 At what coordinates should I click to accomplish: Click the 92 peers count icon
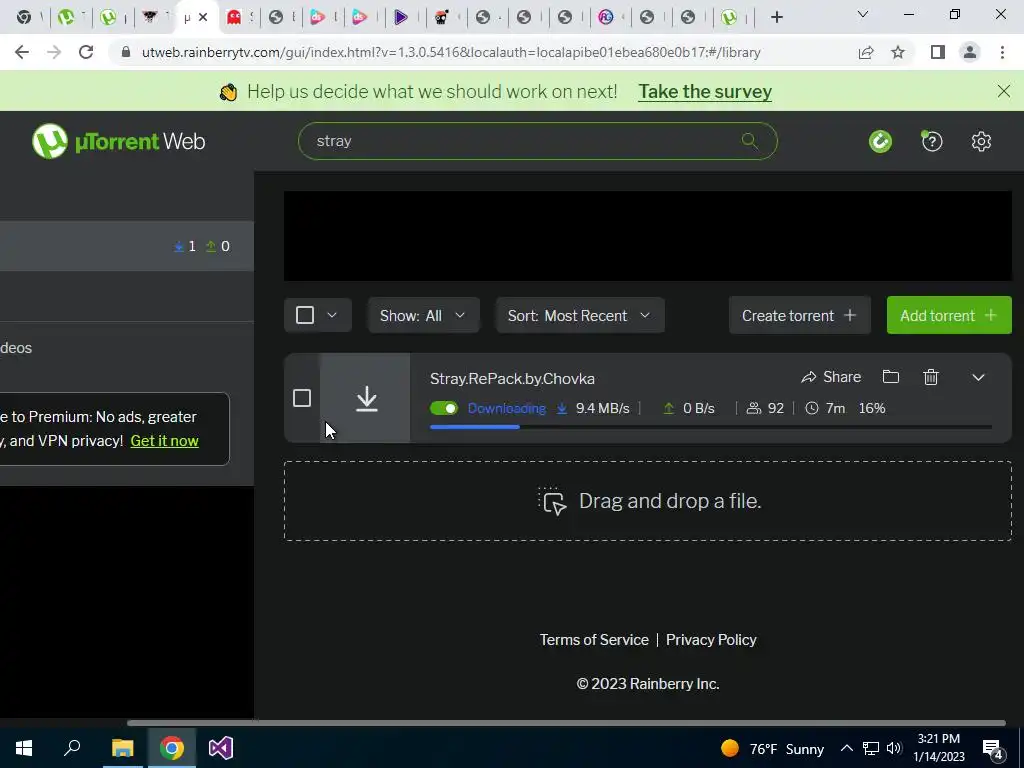click(x=754, y=408)
